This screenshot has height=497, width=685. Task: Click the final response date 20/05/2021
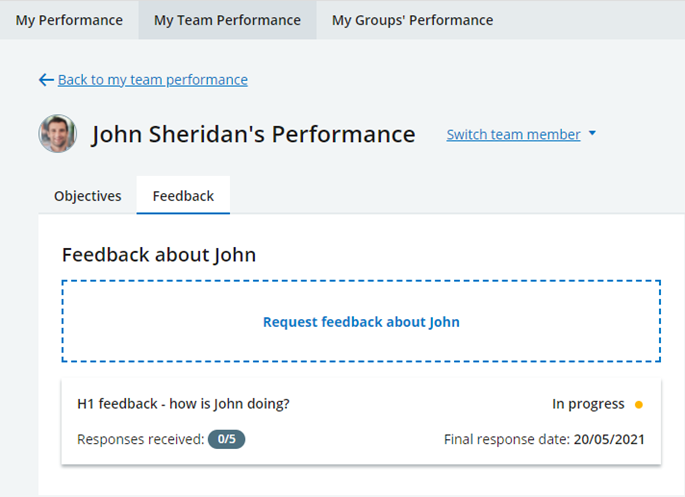coord(609,439)
